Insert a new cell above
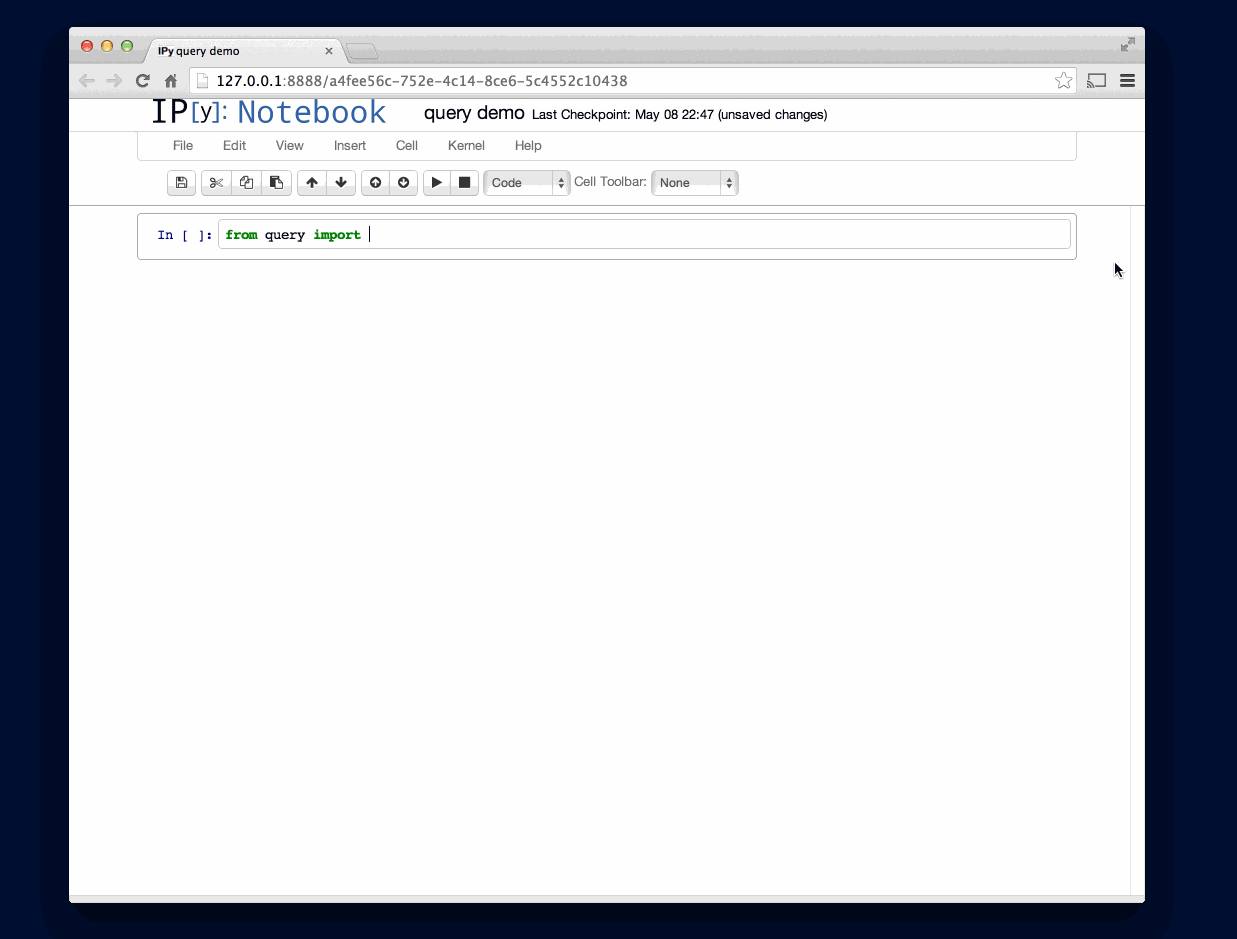Viewport: 1237px width, 939px height. [x=375, y=182]
